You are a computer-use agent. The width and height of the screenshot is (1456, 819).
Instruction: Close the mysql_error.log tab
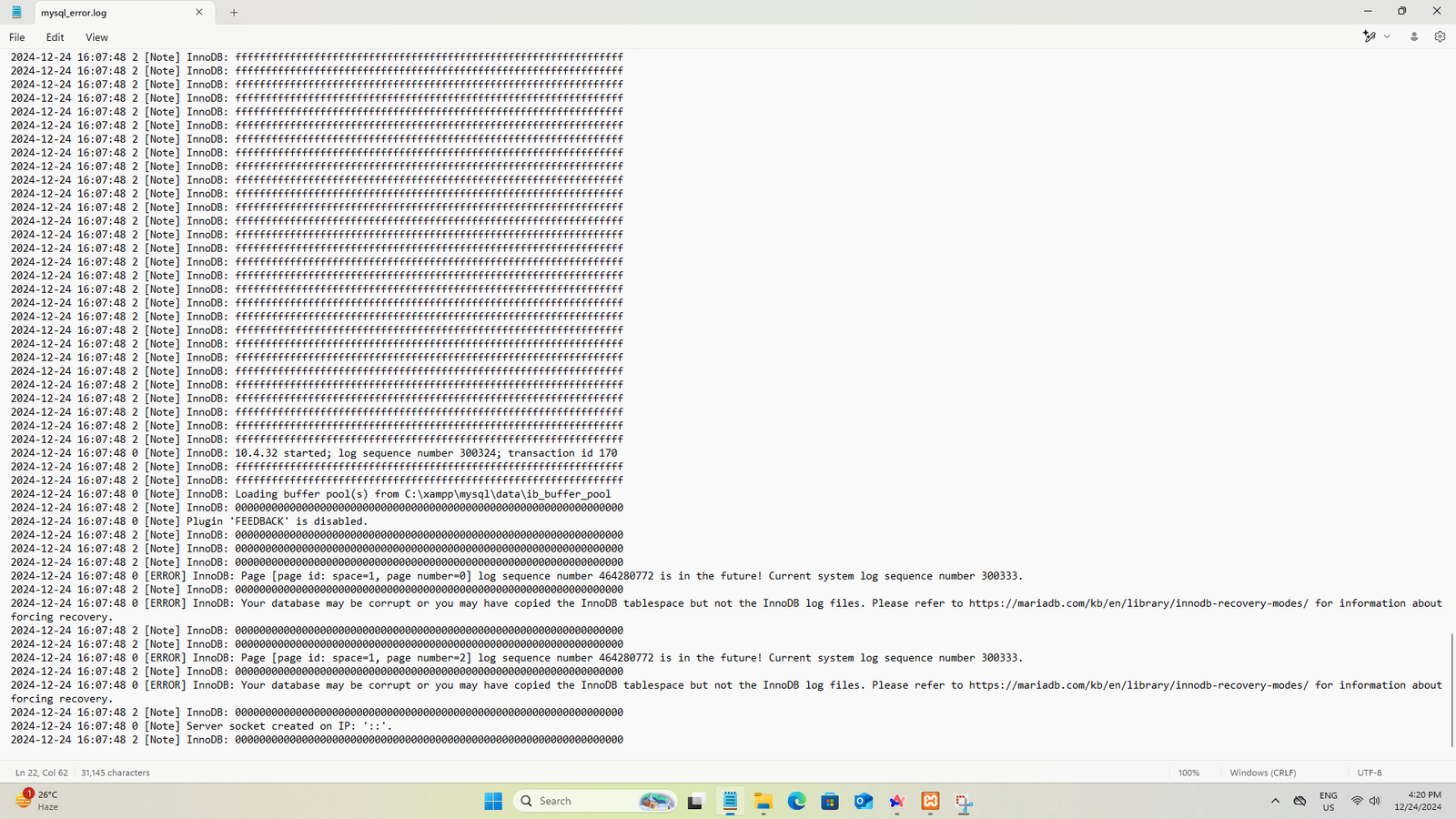pos(199,13)
